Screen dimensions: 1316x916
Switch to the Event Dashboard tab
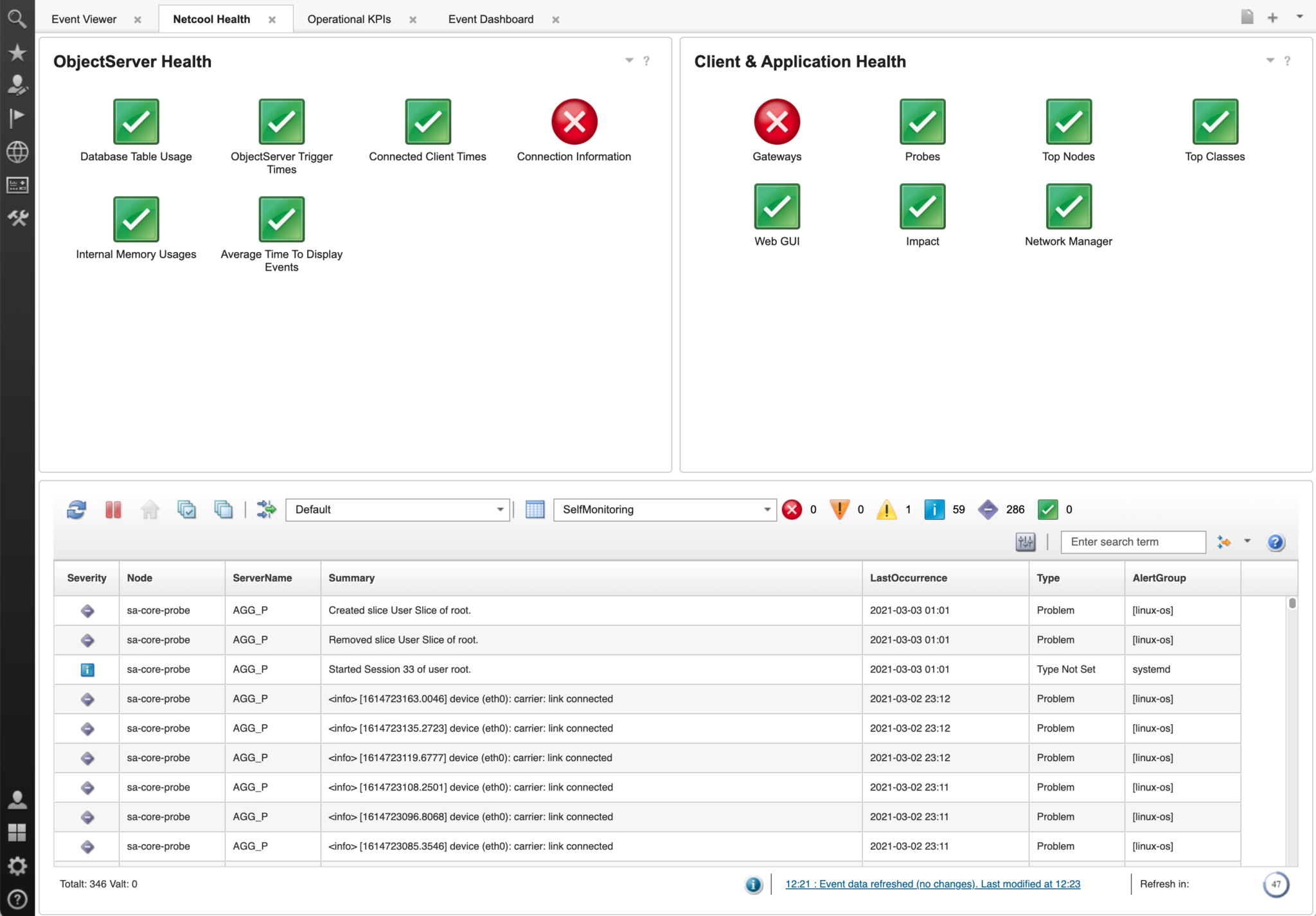(x=491, y=19)
